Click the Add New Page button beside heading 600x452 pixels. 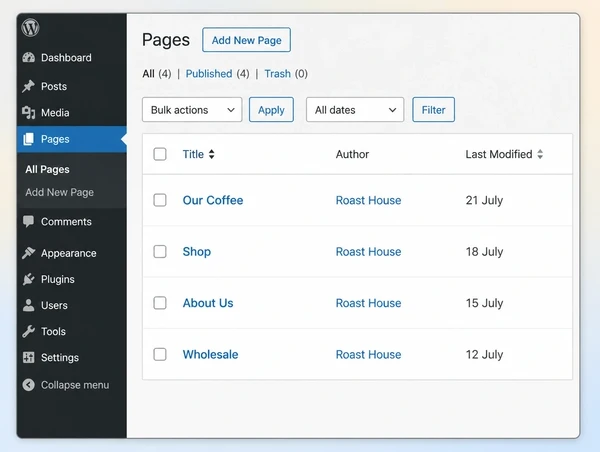[x=246, y=40]
